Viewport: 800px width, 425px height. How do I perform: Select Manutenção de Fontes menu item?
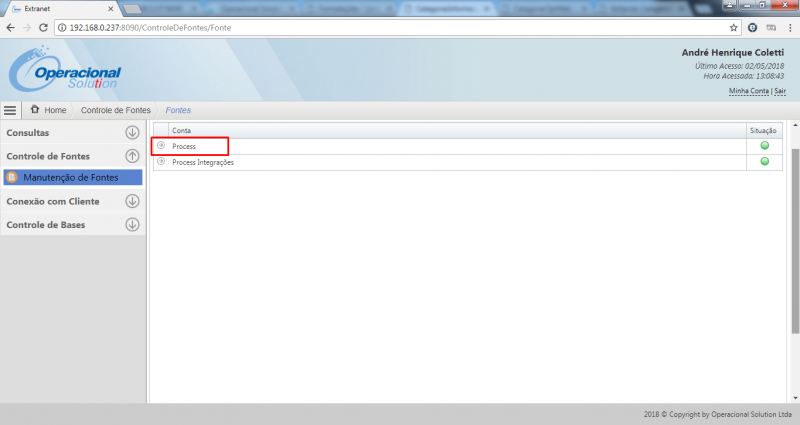click(x=70, y=177)
